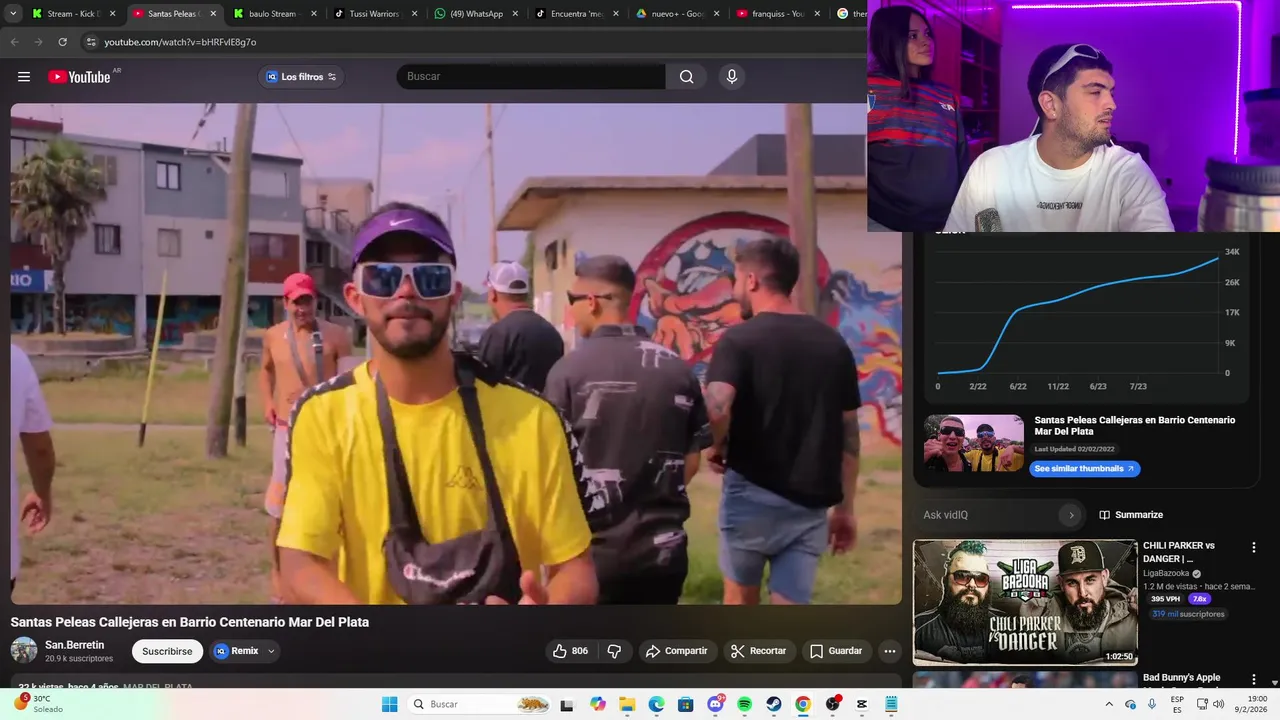
Task: Open CapCut from the taskbar
Action: [862, 704]
